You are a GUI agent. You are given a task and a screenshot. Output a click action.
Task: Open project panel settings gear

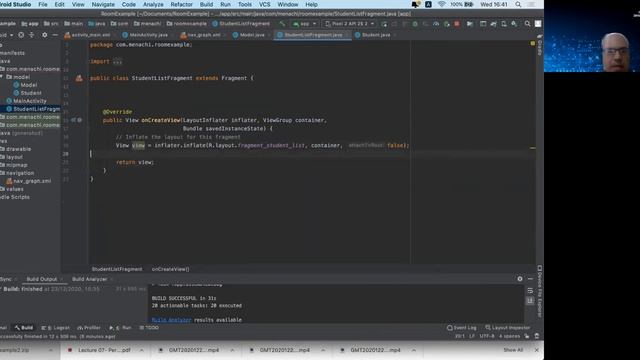click(x=44, y=35)
